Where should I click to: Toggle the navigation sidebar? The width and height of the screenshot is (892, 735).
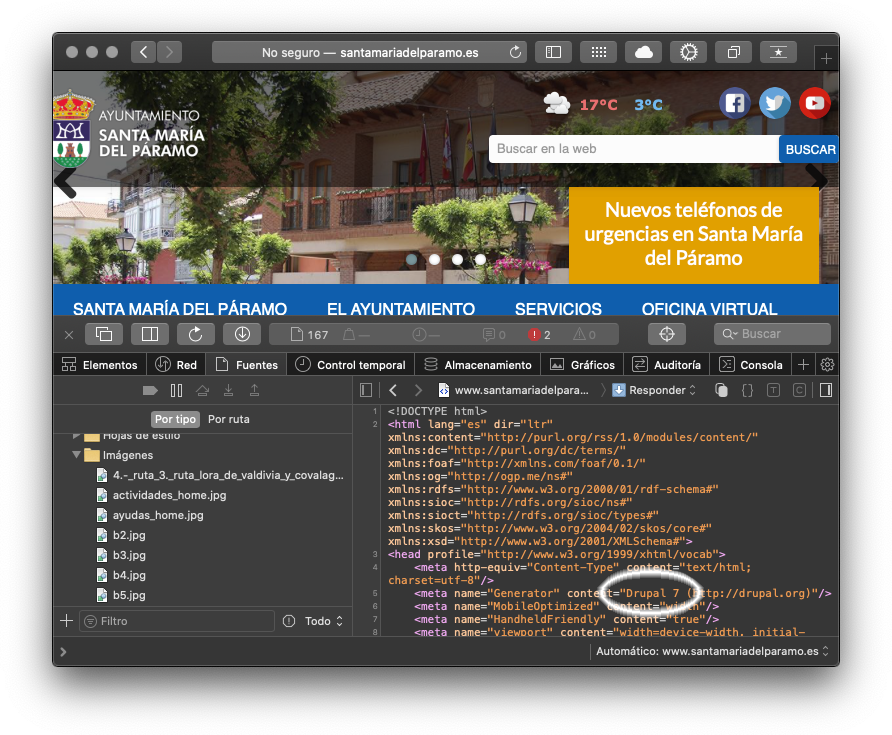point(366,390)
